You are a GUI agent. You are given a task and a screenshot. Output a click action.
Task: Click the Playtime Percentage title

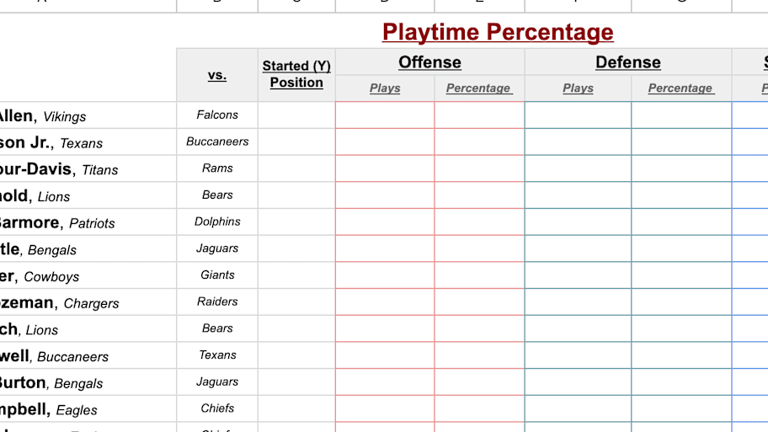(497, 32)
